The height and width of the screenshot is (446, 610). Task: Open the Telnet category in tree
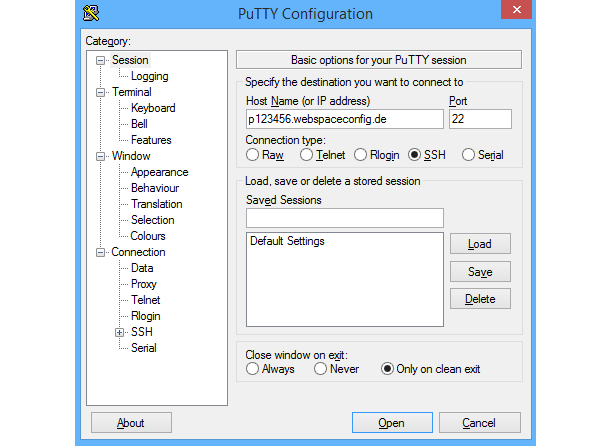145,300
